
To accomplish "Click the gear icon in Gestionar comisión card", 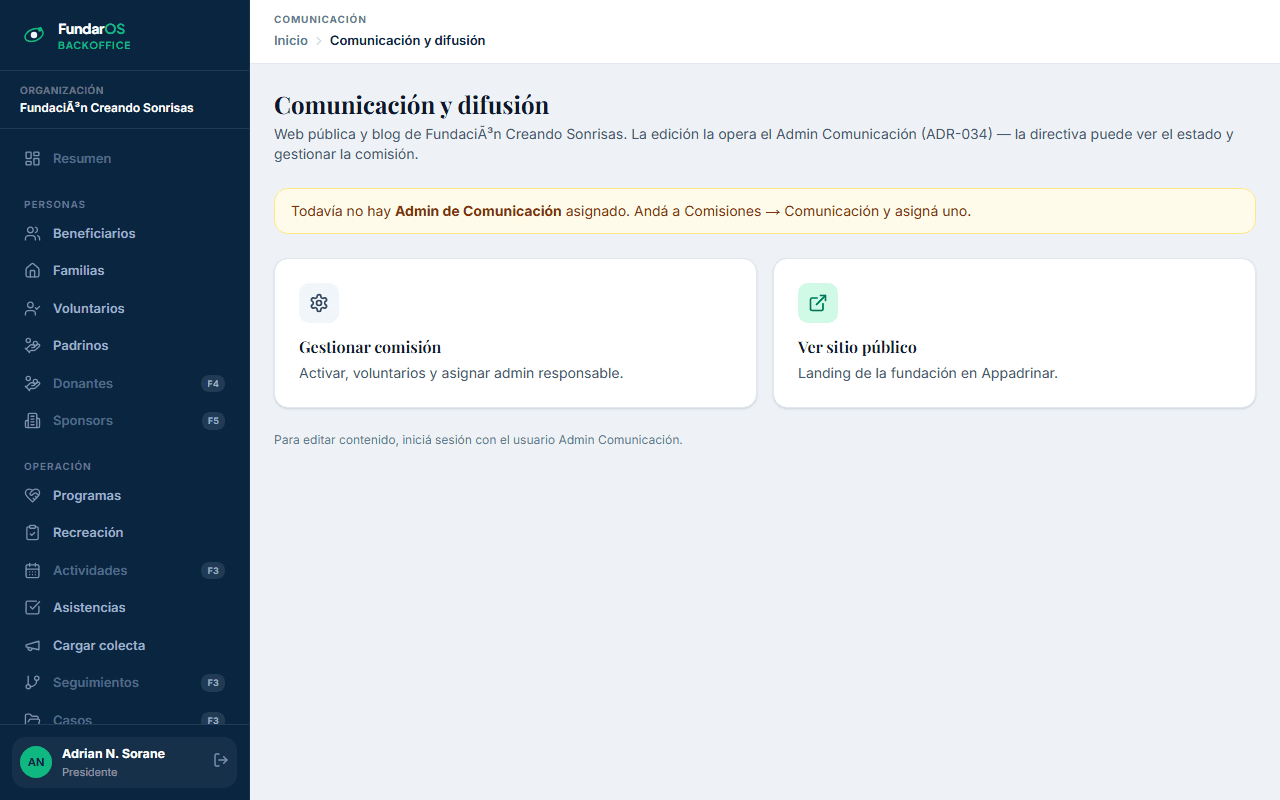I will (x=319, y=303).
